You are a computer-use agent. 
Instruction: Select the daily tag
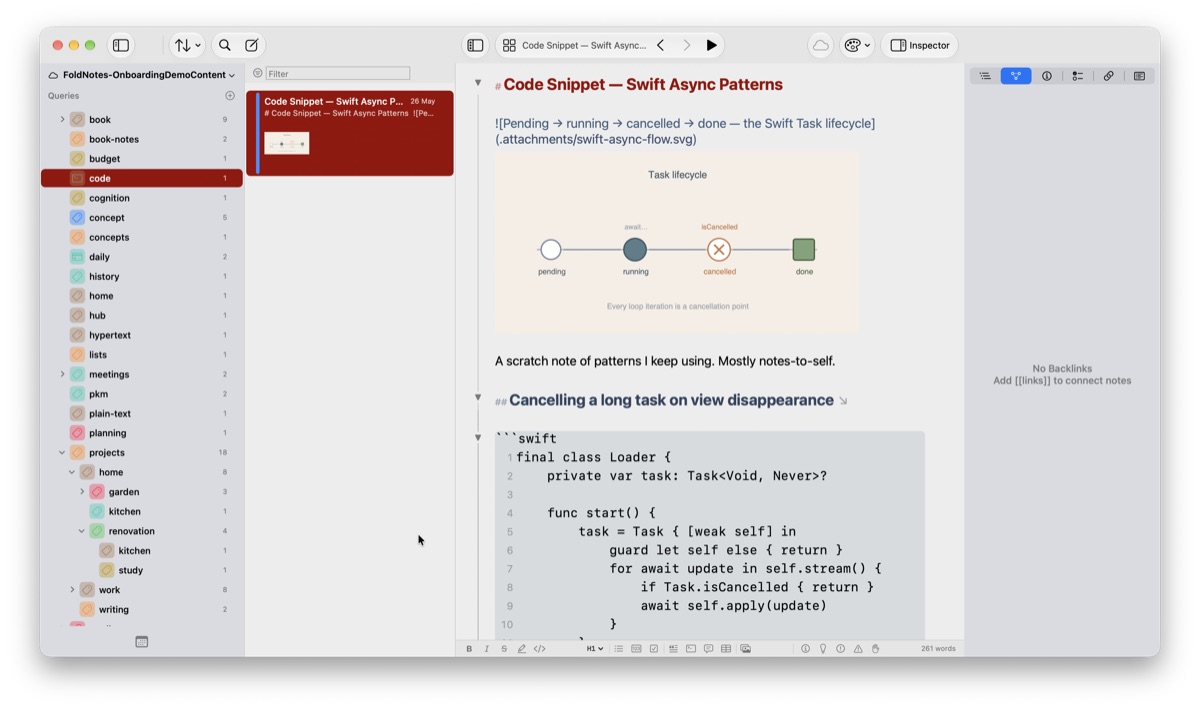point(141,257)
